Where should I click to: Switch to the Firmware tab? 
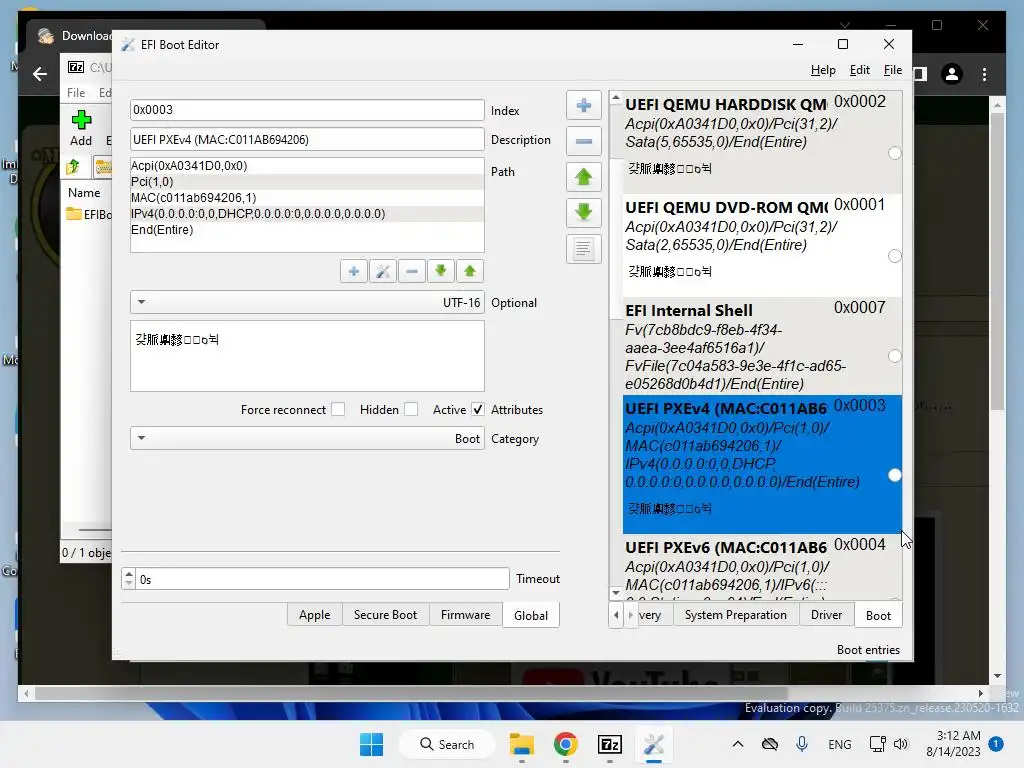(465, 615)
